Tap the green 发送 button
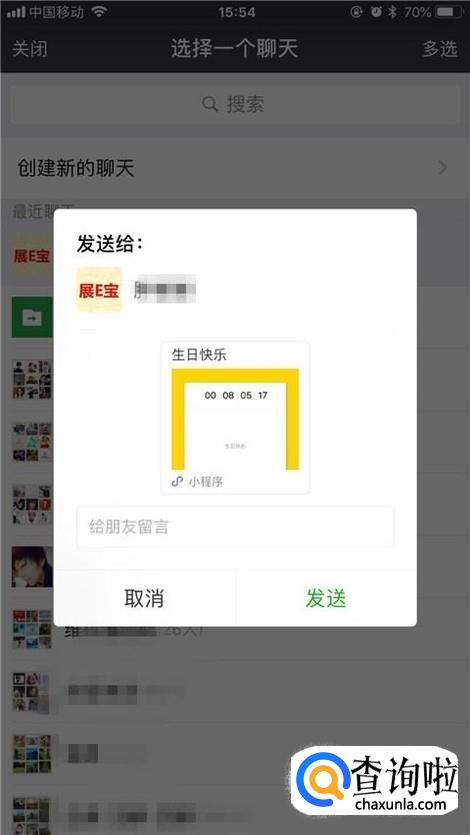The width and height of the screenshot is (470, 835). pos(326,599)
